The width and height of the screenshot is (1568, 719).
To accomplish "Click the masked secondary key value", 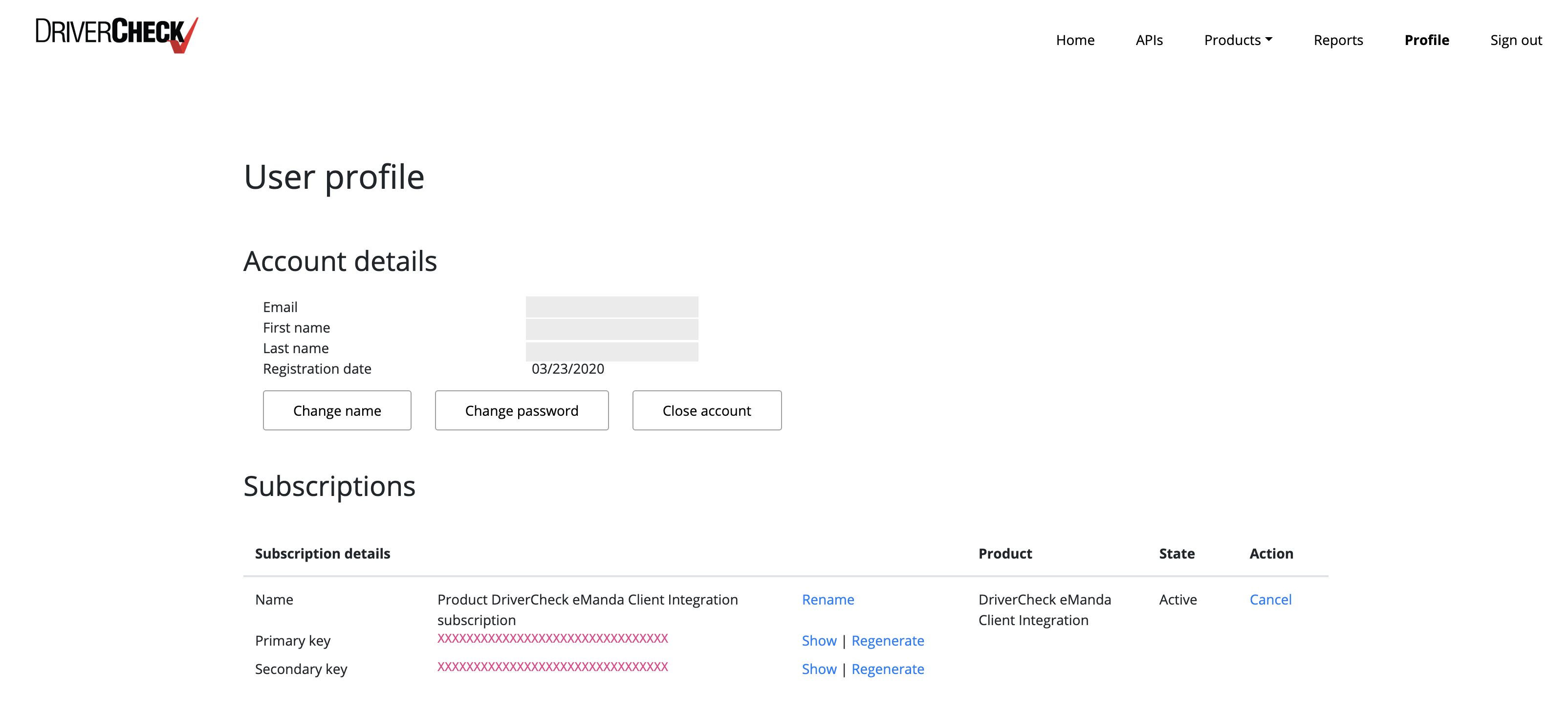I will pos(552,666).
